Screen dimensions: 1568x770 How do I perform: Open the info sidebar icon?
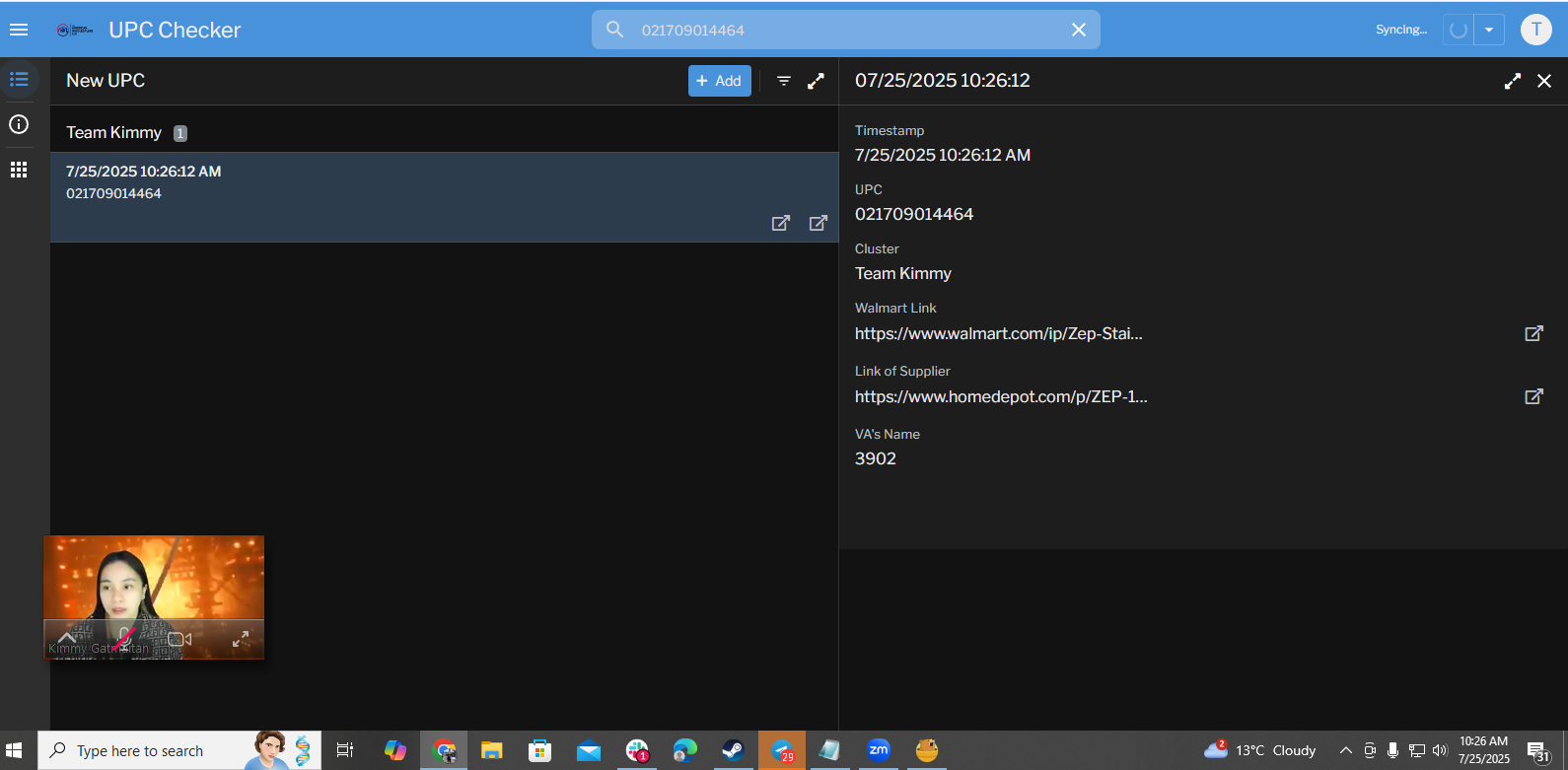click(19, 124)
